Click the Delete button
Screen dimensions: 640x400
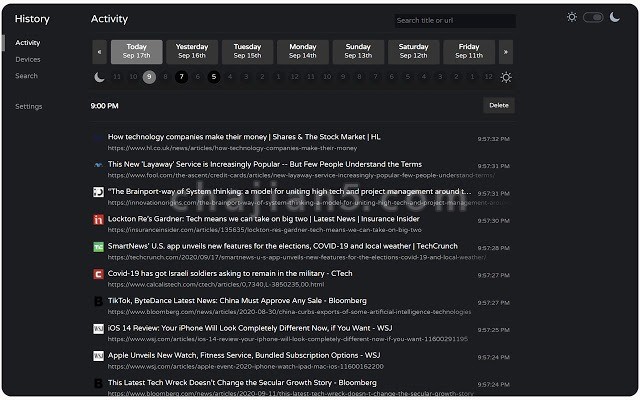tap(499, 105)
